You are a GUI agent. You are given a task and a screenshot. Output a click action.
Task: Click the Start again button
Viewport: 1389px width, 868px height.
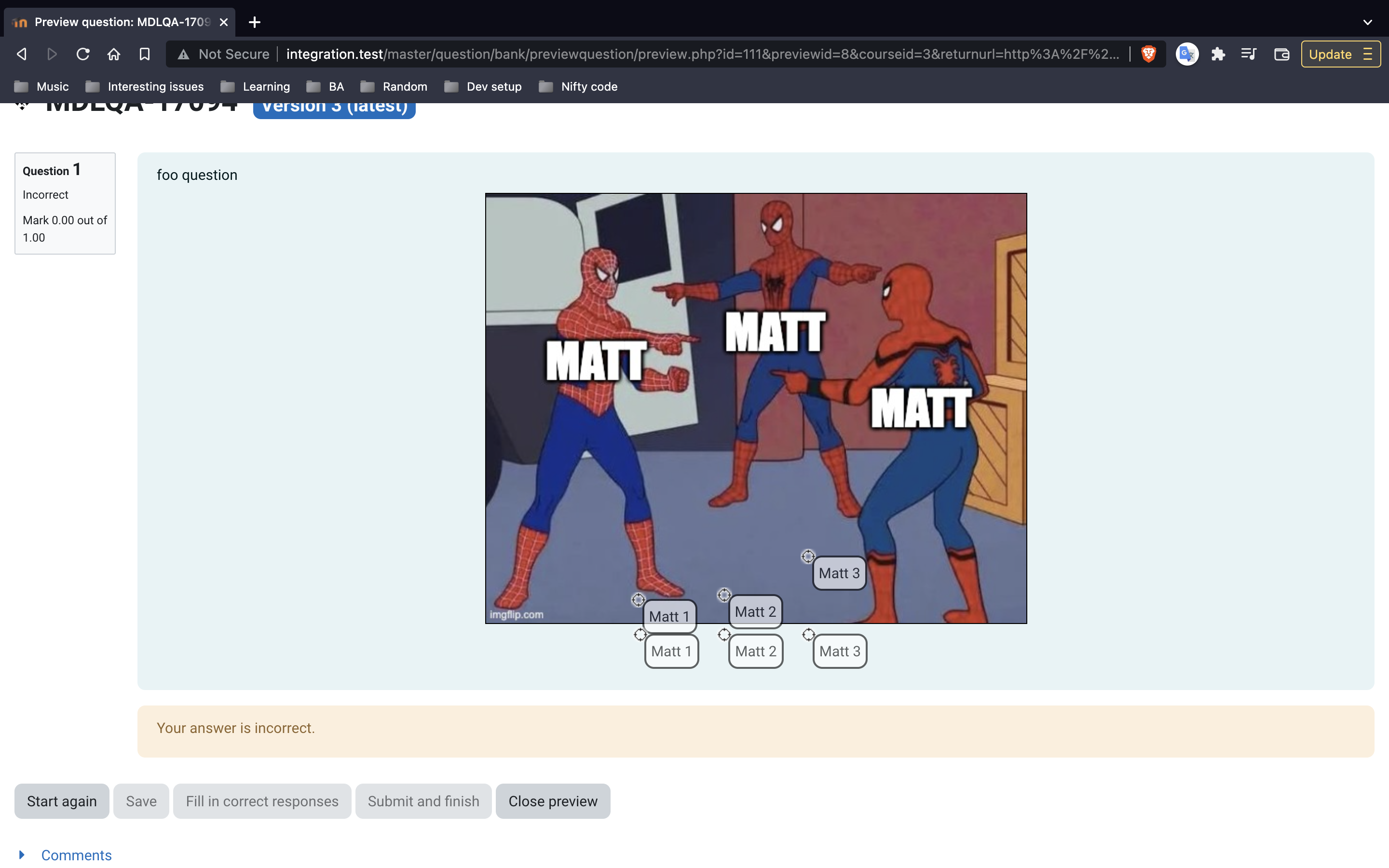point(61,801)
